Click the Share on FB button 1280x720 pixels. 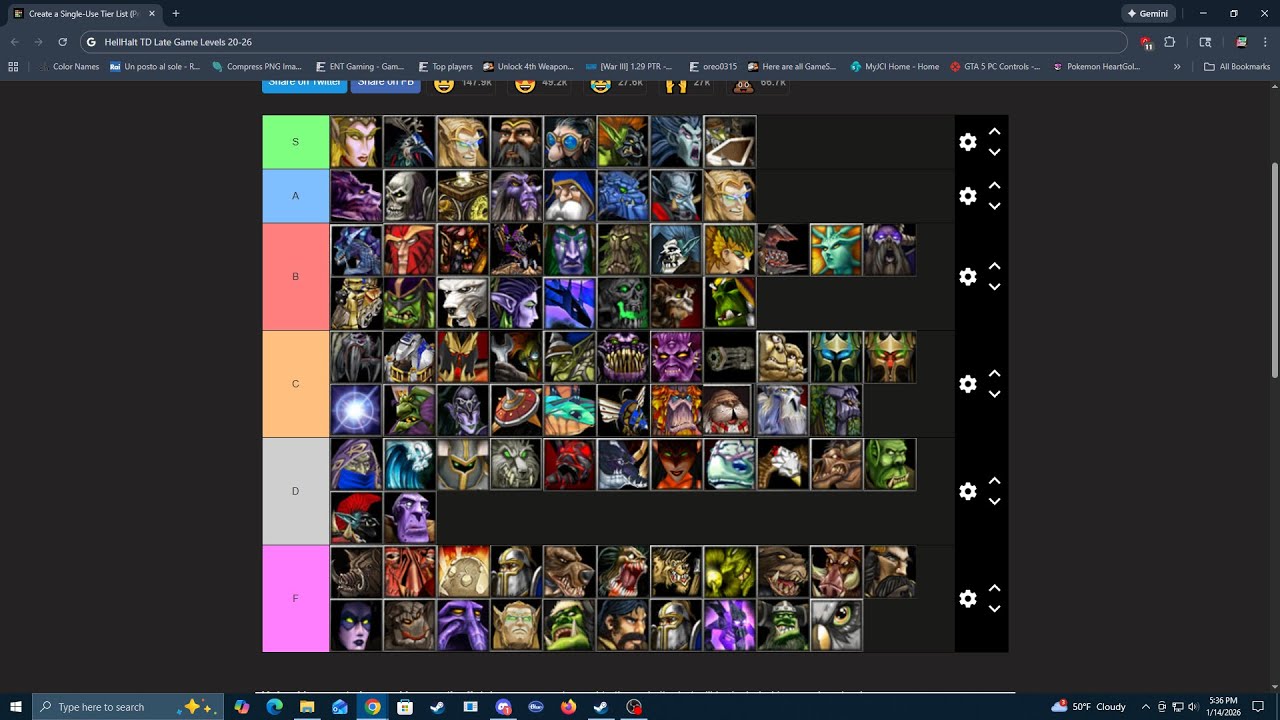[x=386, y=84]
